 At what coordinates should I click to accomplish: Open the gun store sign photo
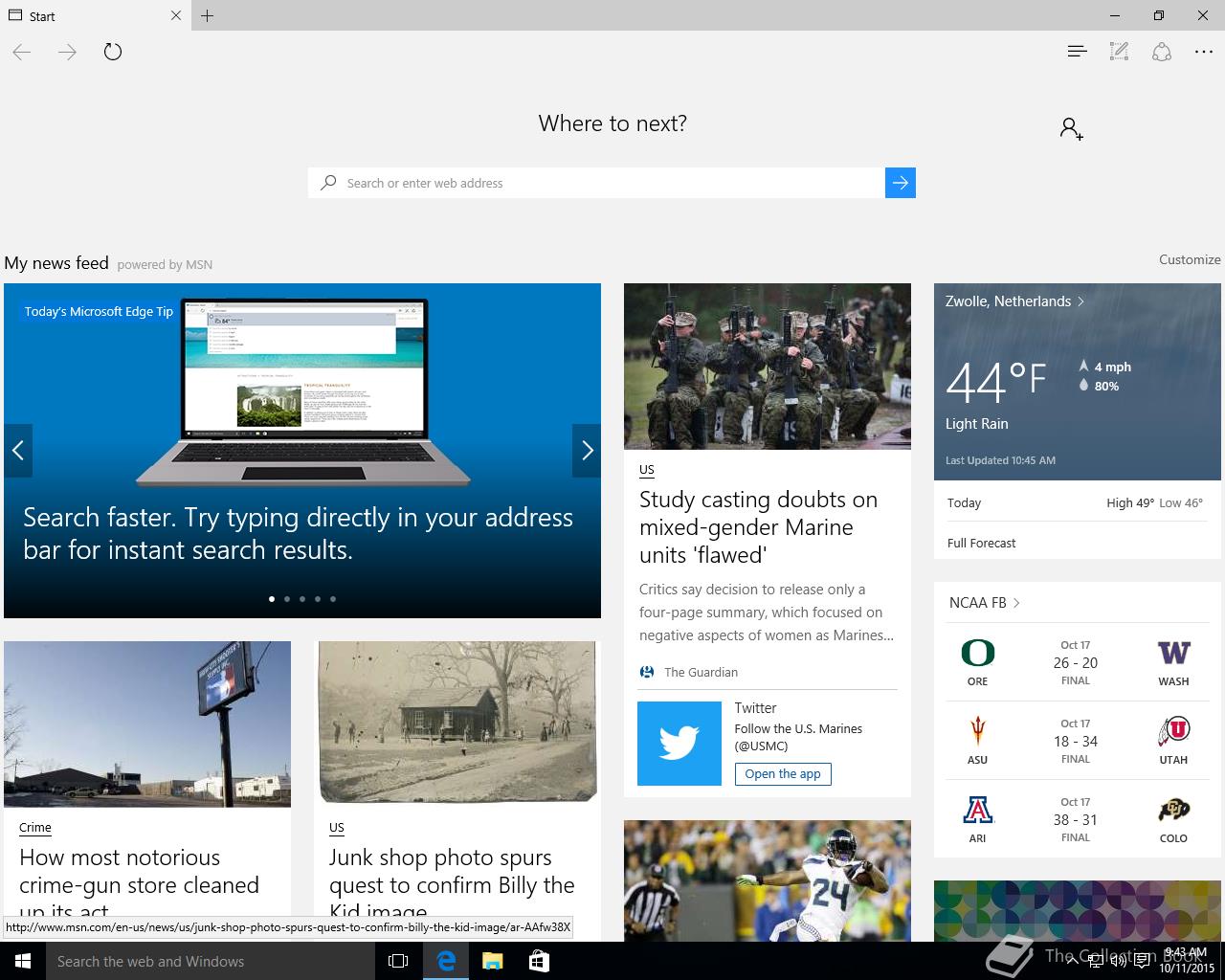pyautogui.click(x=147, y=724)
